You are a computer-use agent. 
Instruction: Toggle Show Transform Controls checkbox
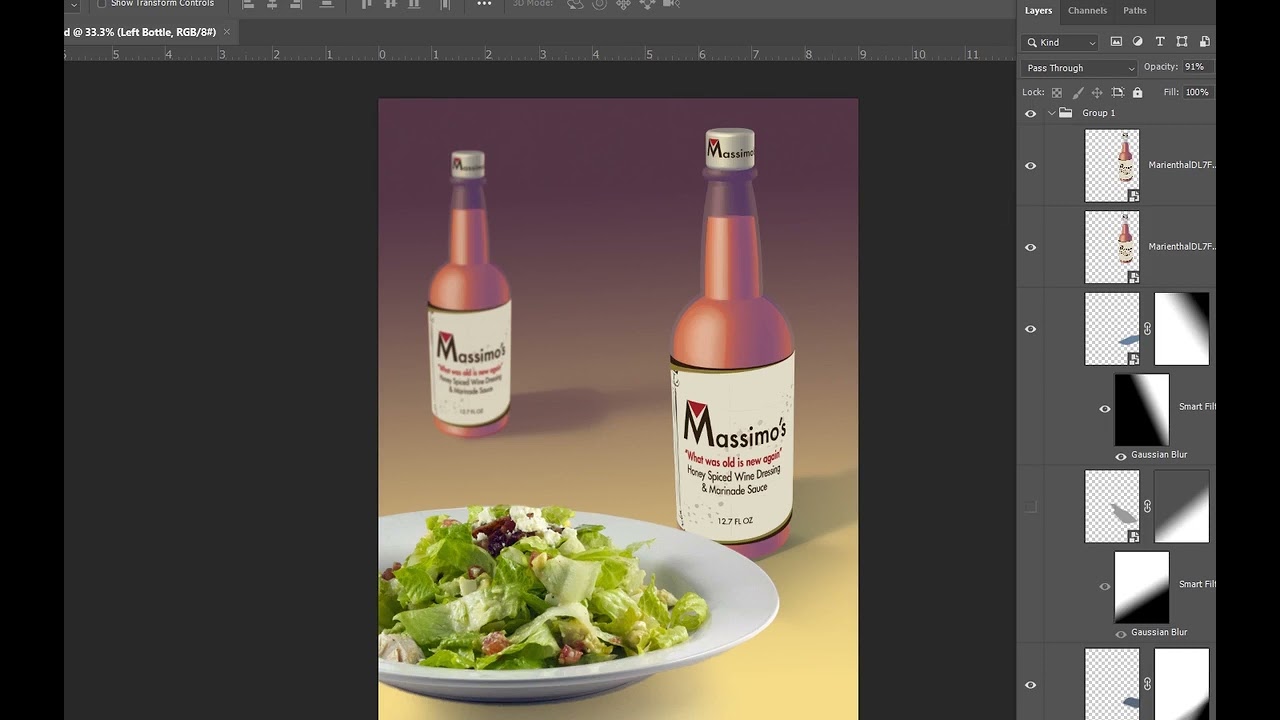pos(101,3)
